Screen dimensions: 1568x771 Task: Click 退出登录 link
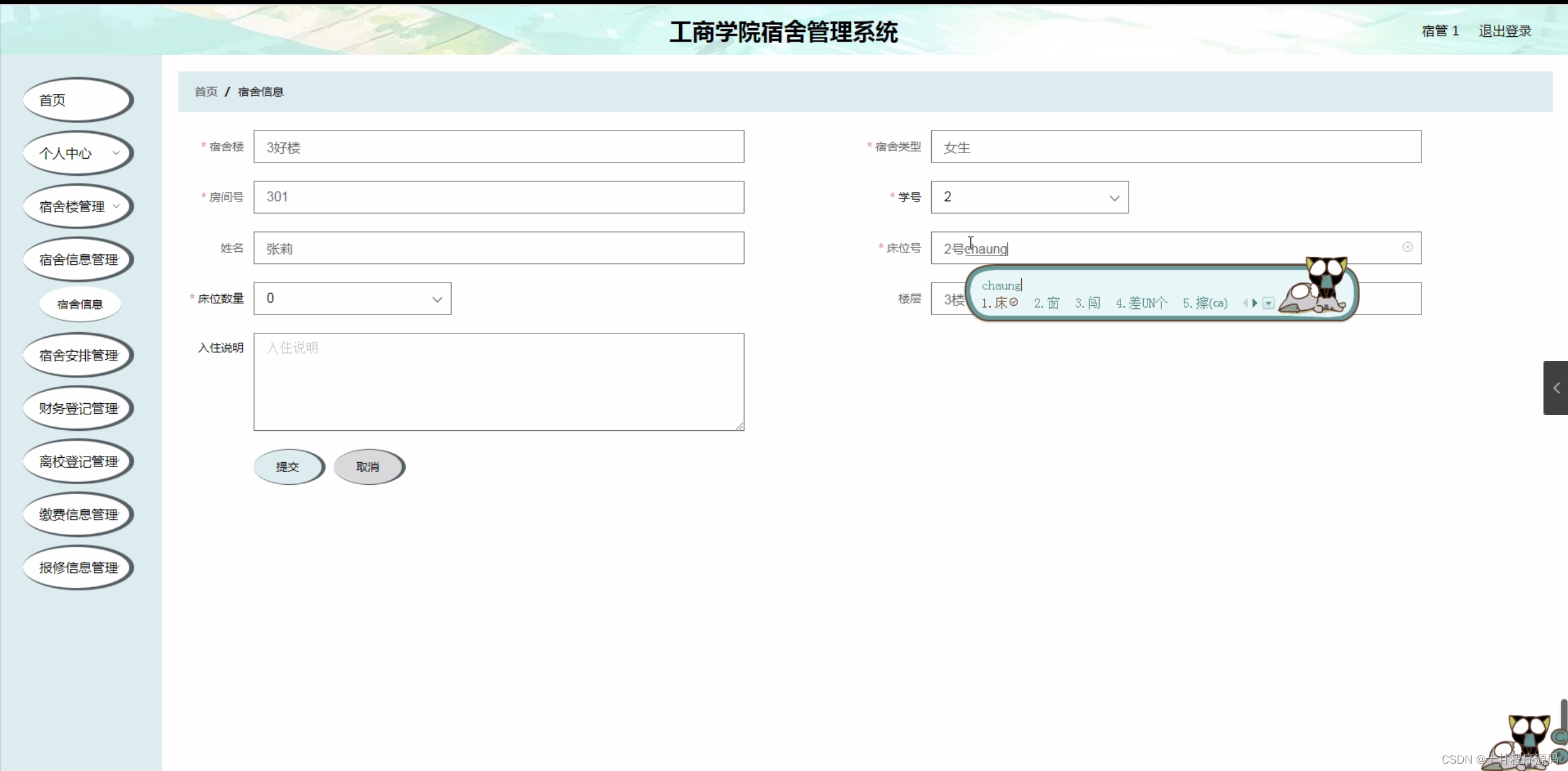(1504, 31)
